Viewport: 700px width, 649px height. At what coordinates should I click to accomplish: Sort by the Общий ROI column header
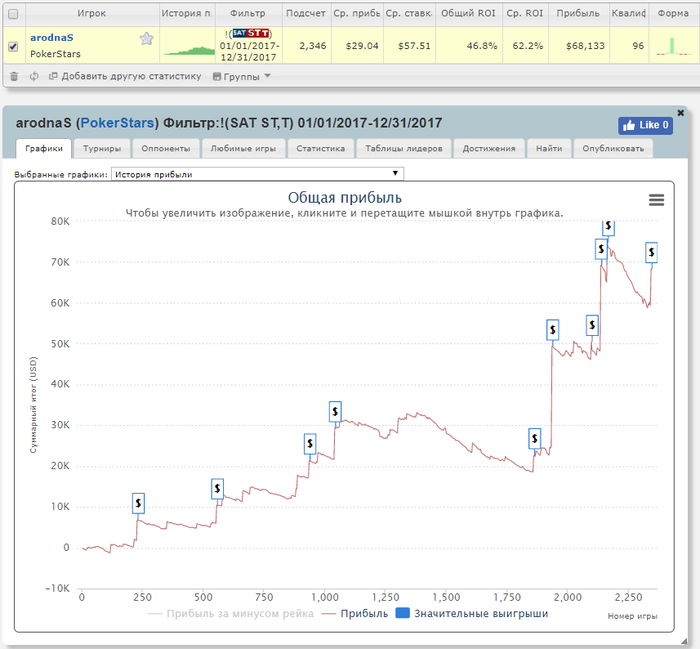click(x=468, y=13)
